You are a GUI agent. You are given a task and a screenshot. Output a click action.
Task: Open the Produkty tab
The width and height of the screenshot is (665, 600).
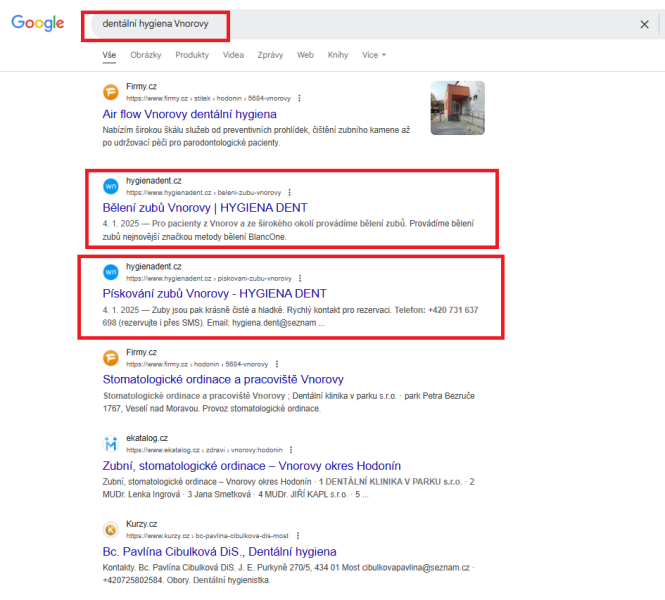click(x=192, y=55)
